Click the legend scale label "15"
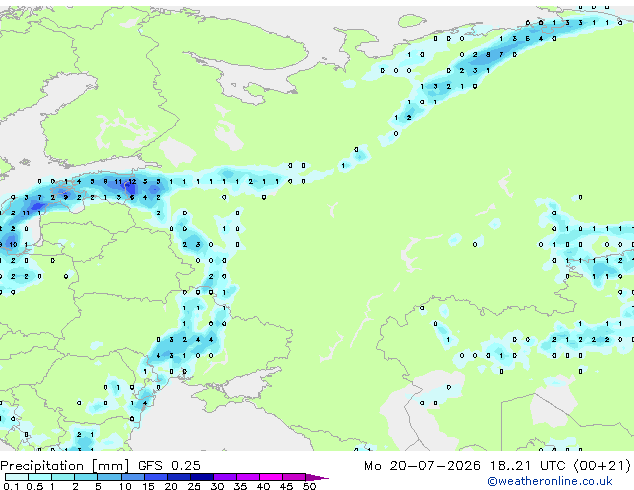 pyautogui.click(x=148, y=486)
